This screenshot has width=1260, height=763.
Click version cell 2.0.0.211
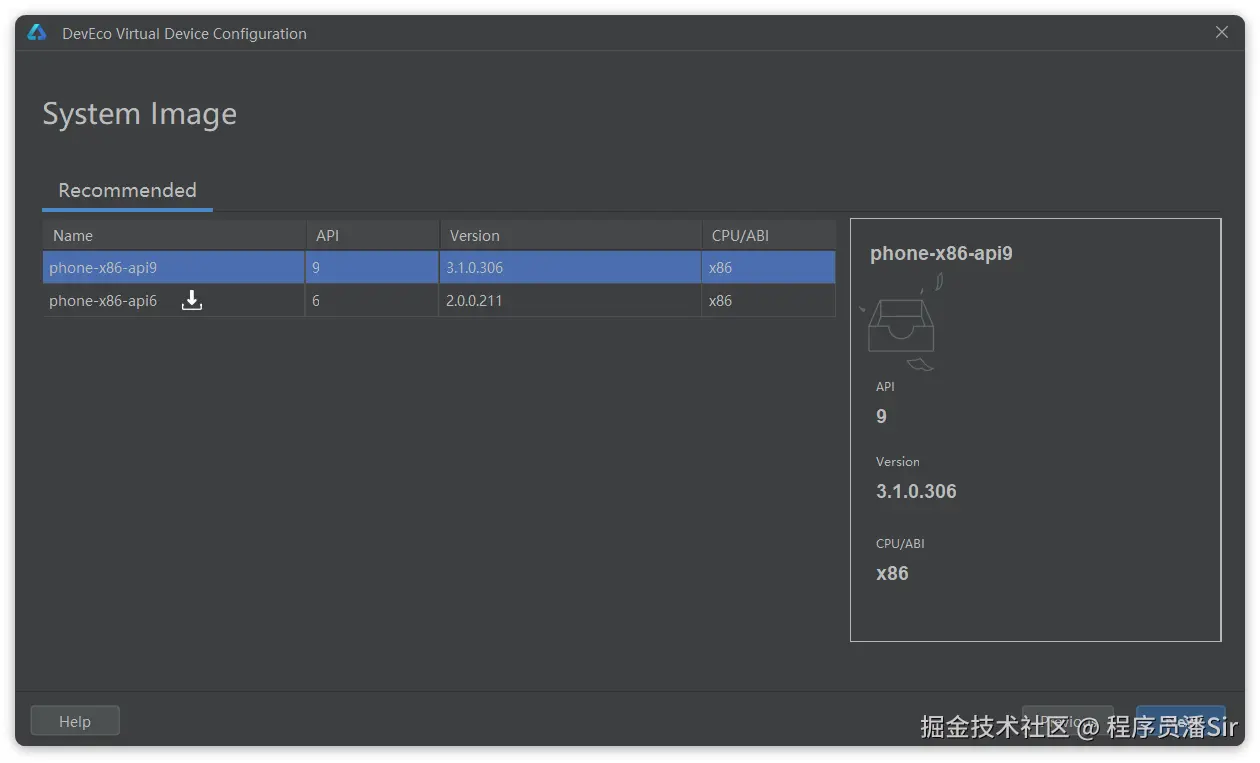[570, 300]
